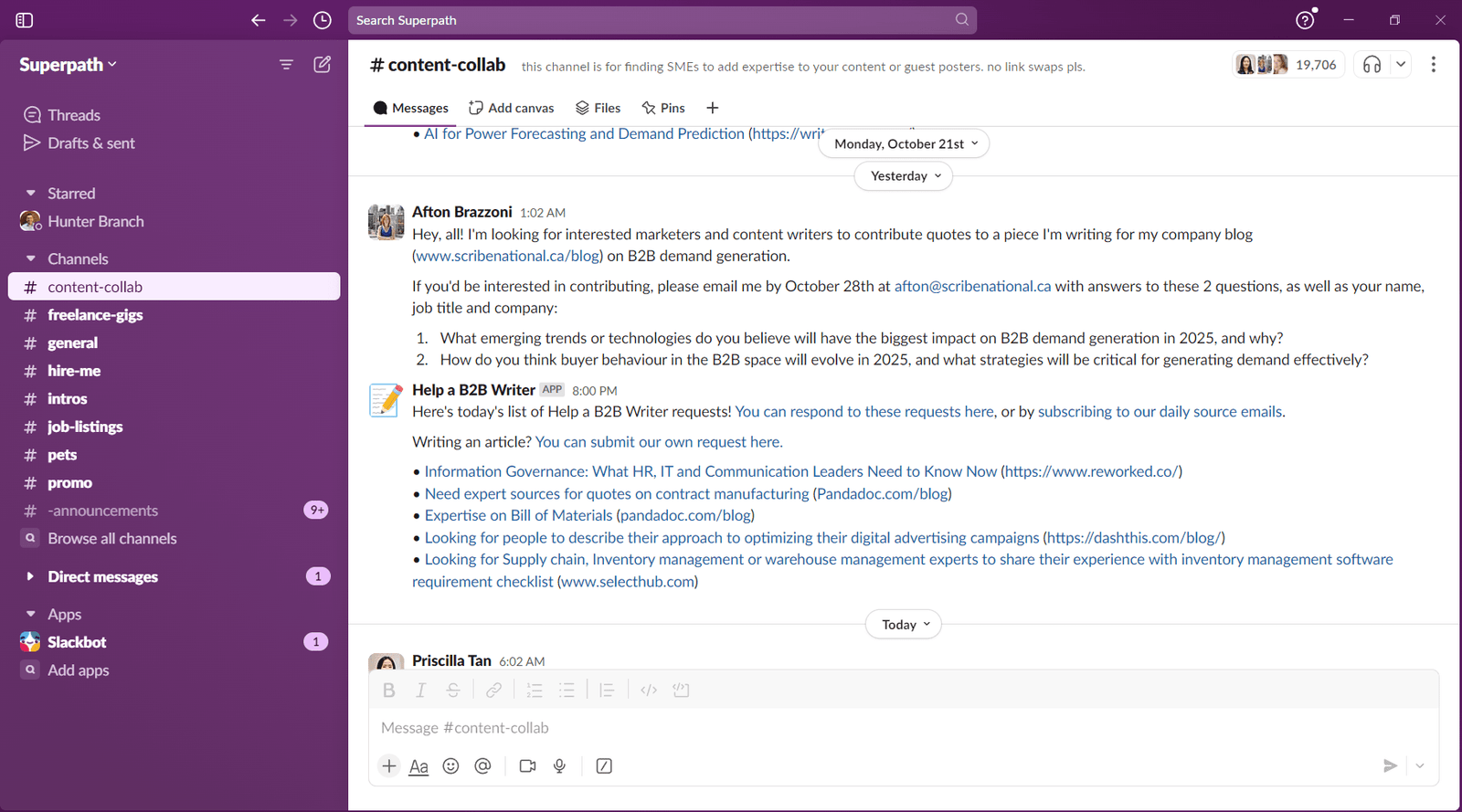
Task: Open the www.scribenational.ca/blog link
Action: 508,257
